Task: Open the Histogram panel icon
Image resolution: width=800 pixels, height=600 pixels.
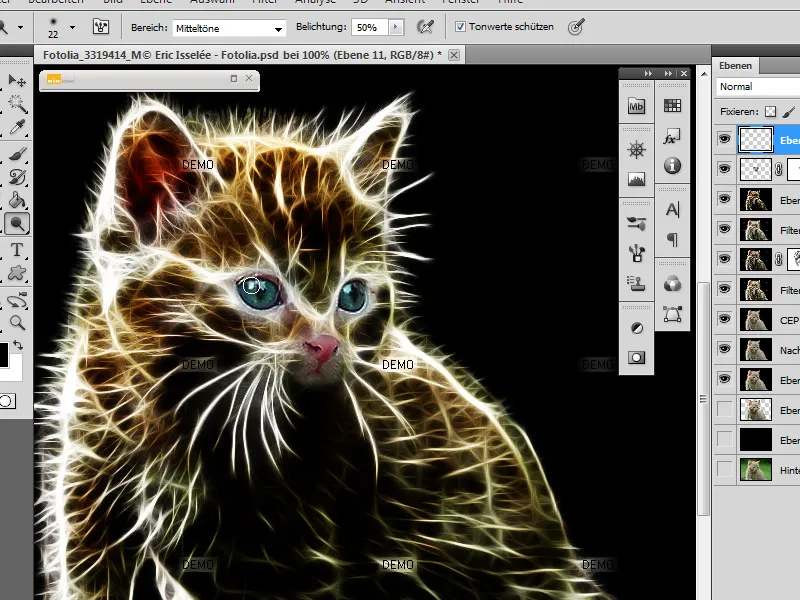Action: [x=636, y=179]
